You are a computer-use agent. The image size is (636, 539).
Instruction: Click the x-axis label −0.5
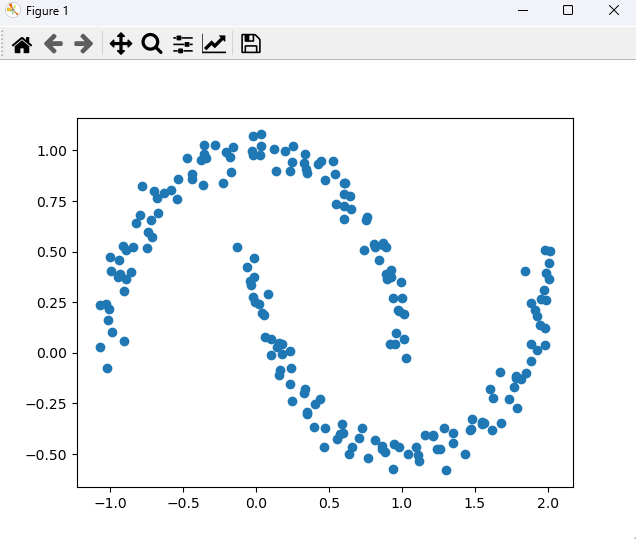coord(183,503)
